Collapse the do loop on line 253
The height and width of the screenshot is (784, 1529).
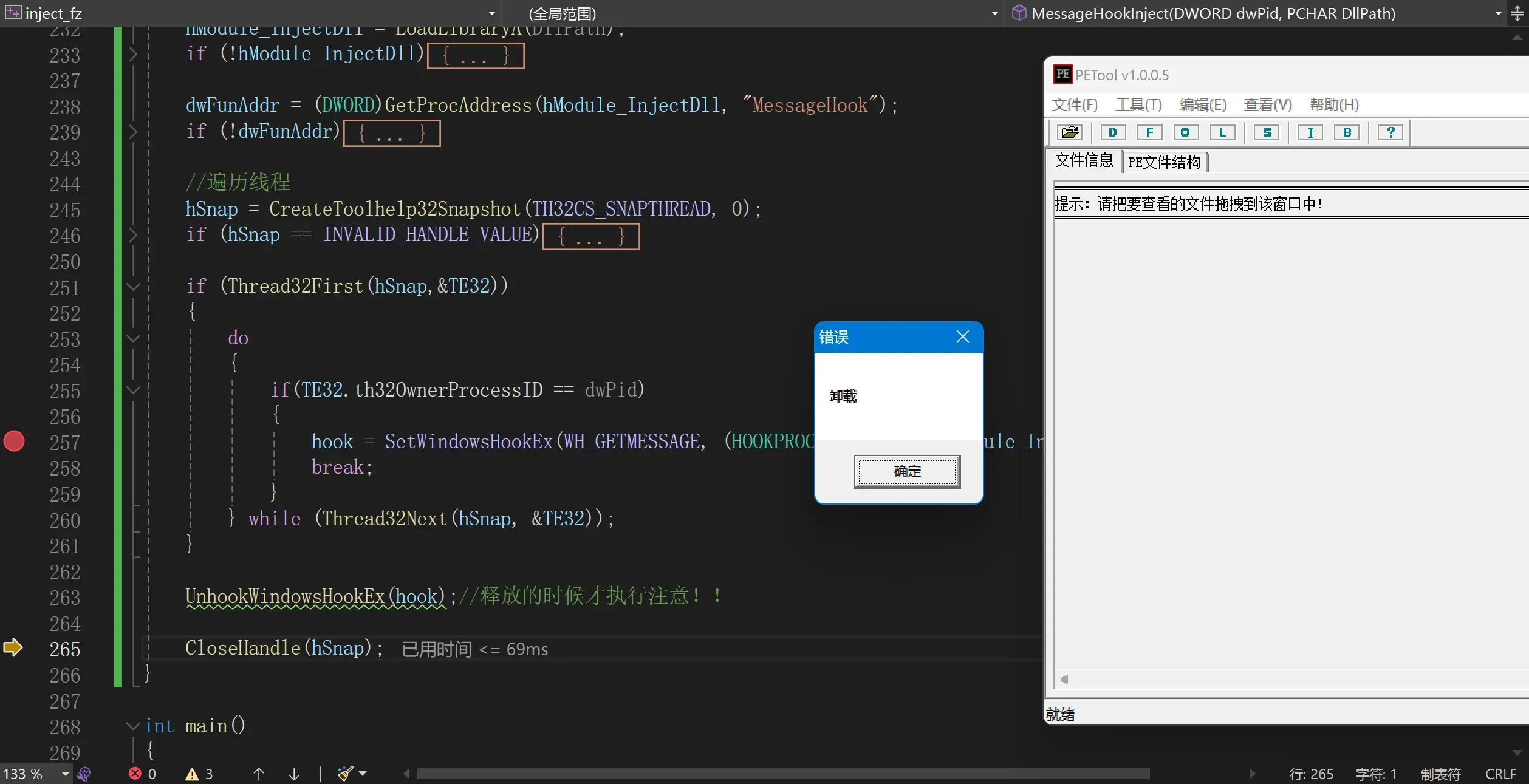point(133,338)
